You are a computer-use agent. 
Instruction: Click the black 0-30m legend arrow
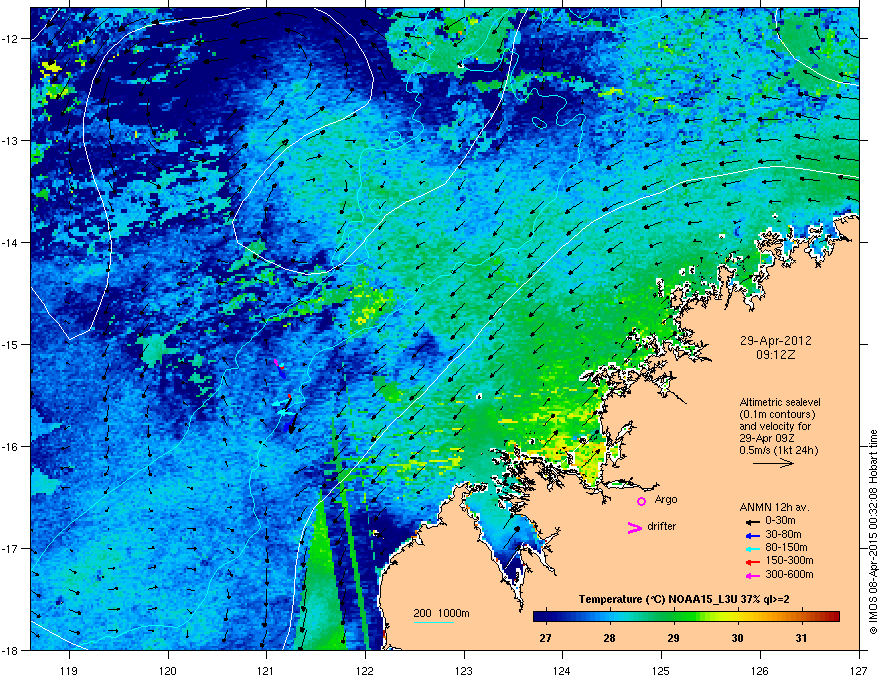pyautogui.click(x=753, y=522)
